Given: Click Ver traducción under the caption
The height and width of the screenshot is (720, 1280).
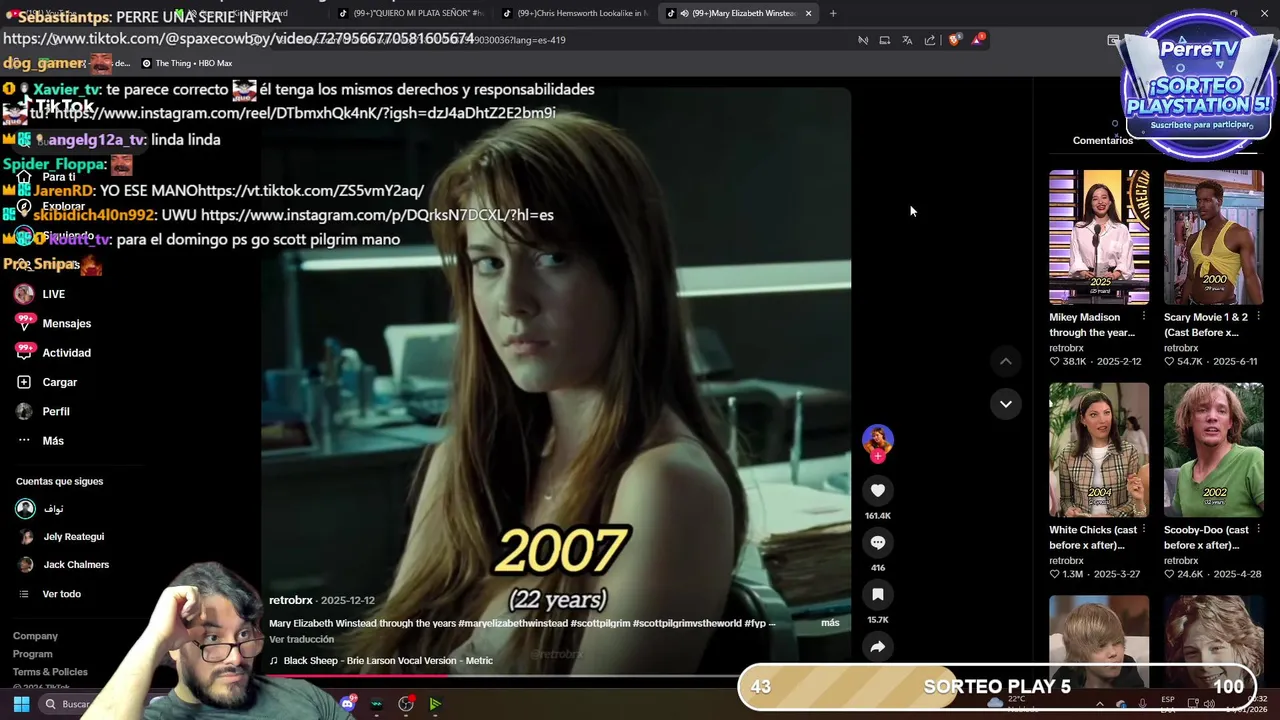Looking at the screenshot, I should pos(301,640).
